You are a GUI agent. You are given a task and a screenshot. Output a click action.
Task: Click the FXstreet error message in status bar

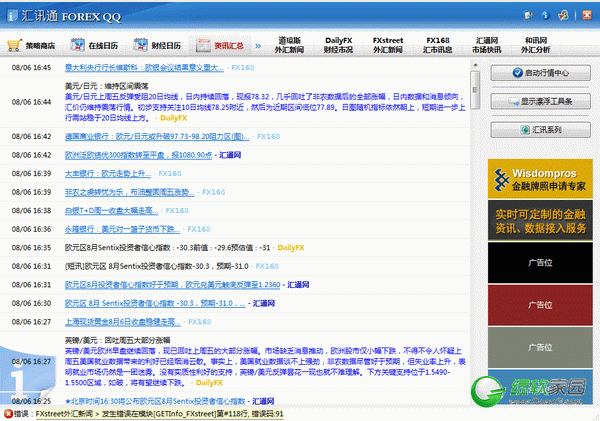pos(160,414)
